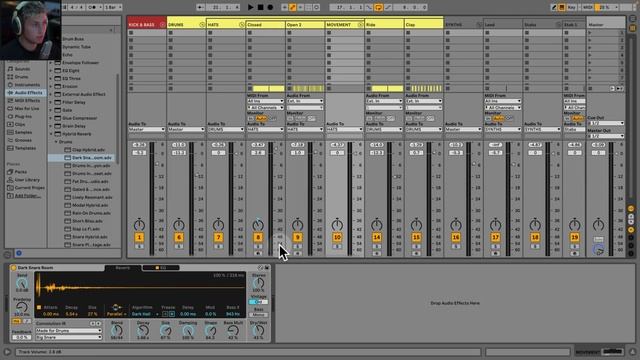Collapse the Hybrid Reverb folder

(x=51, y=134)
